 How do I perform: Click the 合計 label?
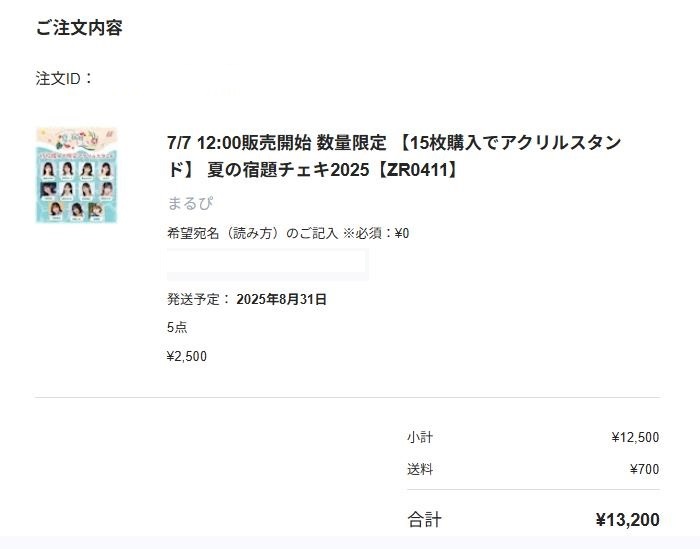pos(424,520)
